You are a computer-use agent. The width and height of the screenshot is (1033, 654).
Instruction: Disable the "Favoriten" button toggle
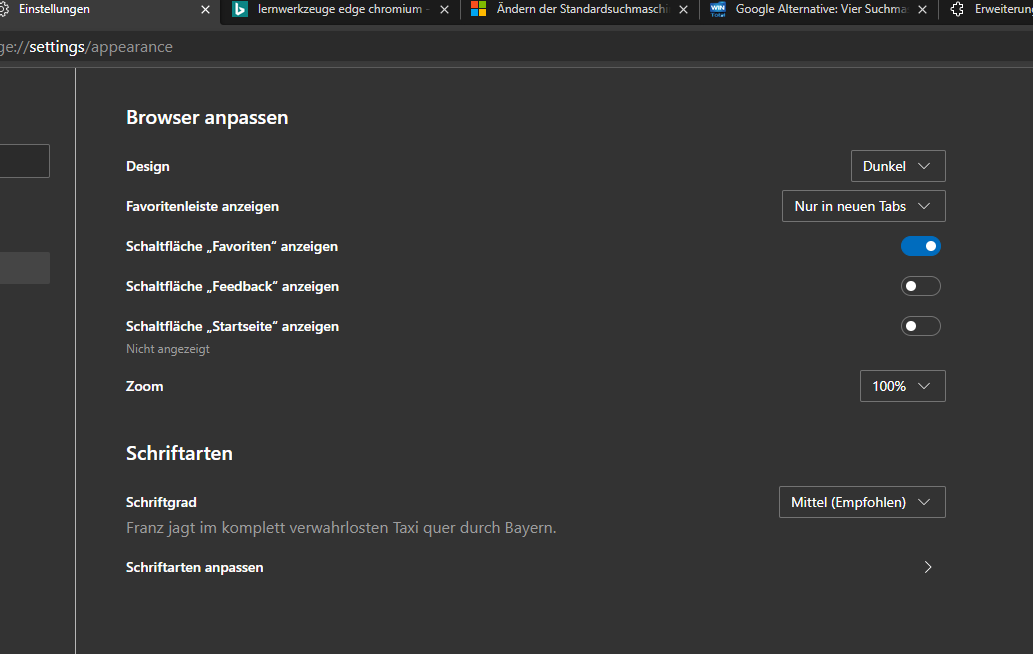921,246
